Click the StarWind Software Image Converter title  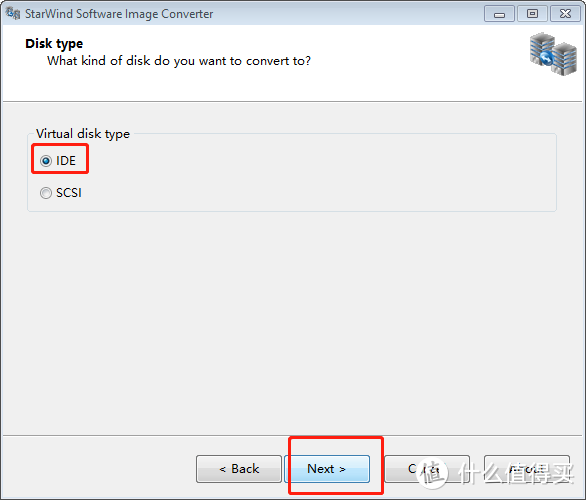point(119,14)
